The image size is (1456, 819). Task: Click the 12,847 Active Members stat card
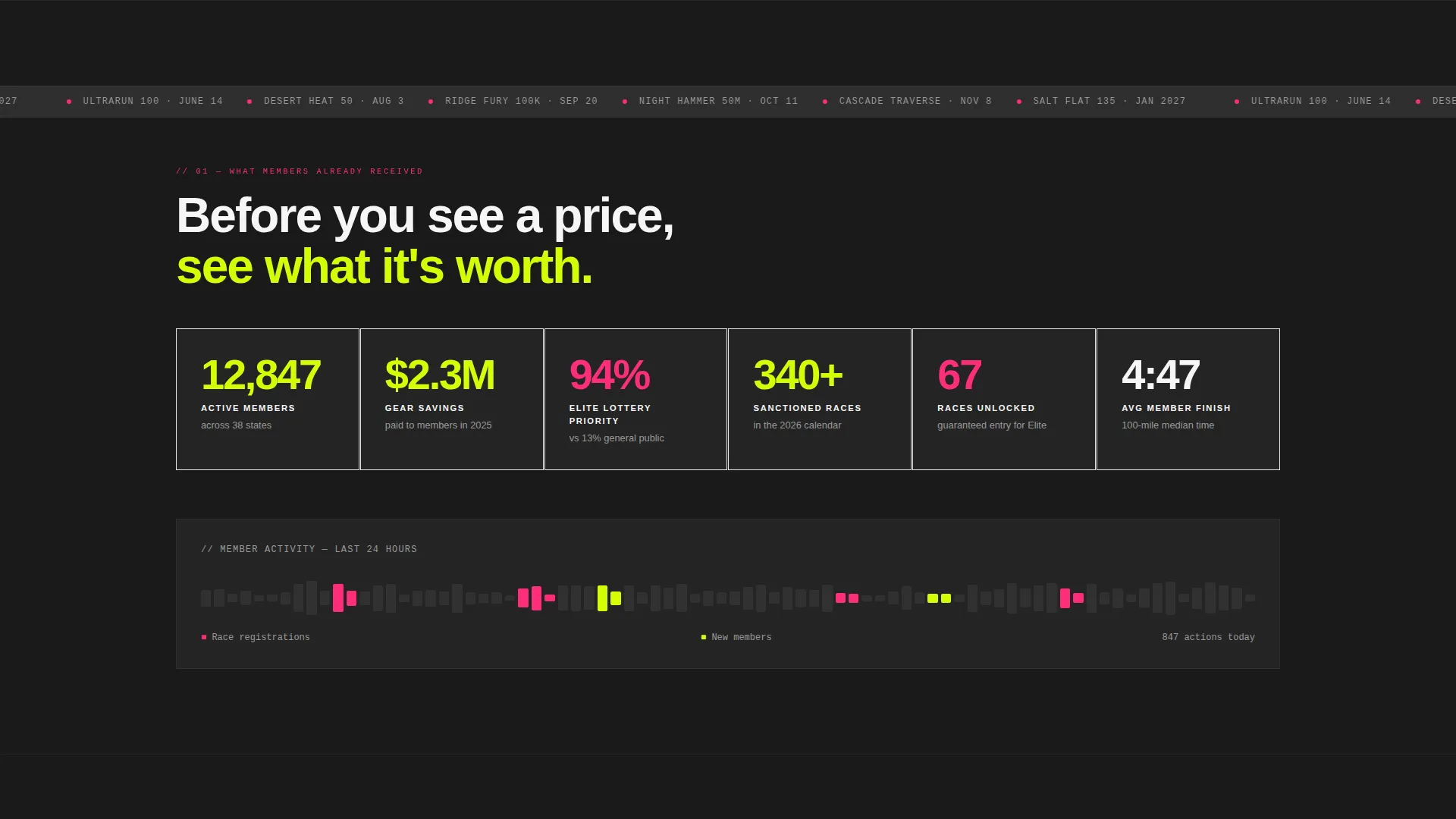coord(268,399)
